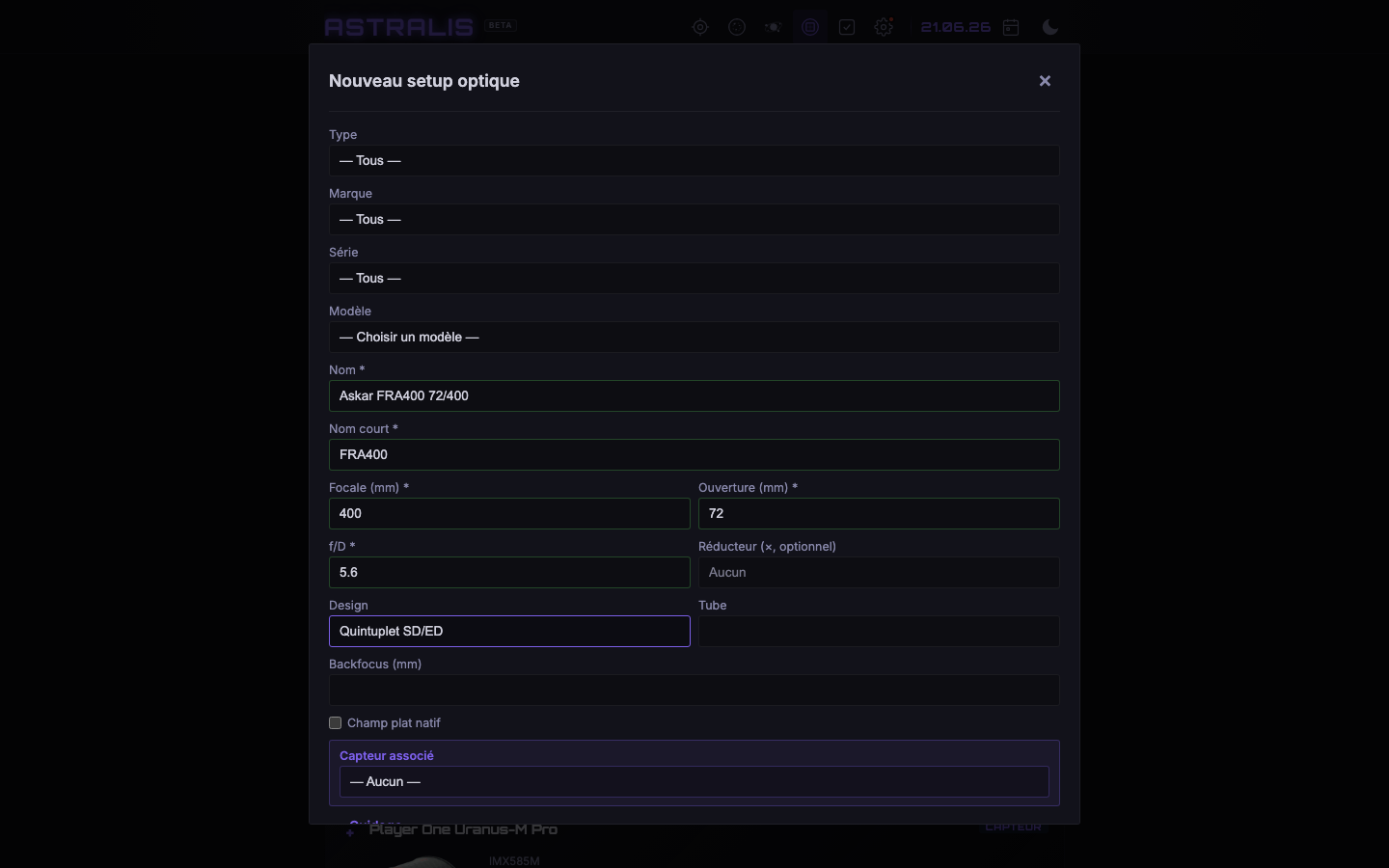
Task: Click the crosshair target icon in the top bar
Action: tap(700, 27)
